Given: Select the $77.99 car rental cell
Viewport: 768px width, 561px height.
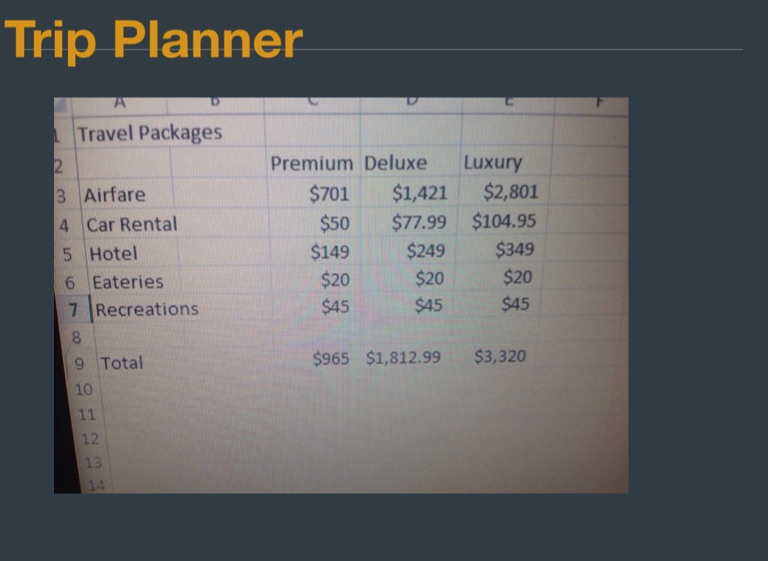Looking at the screenshot, I should click(419, 221).
